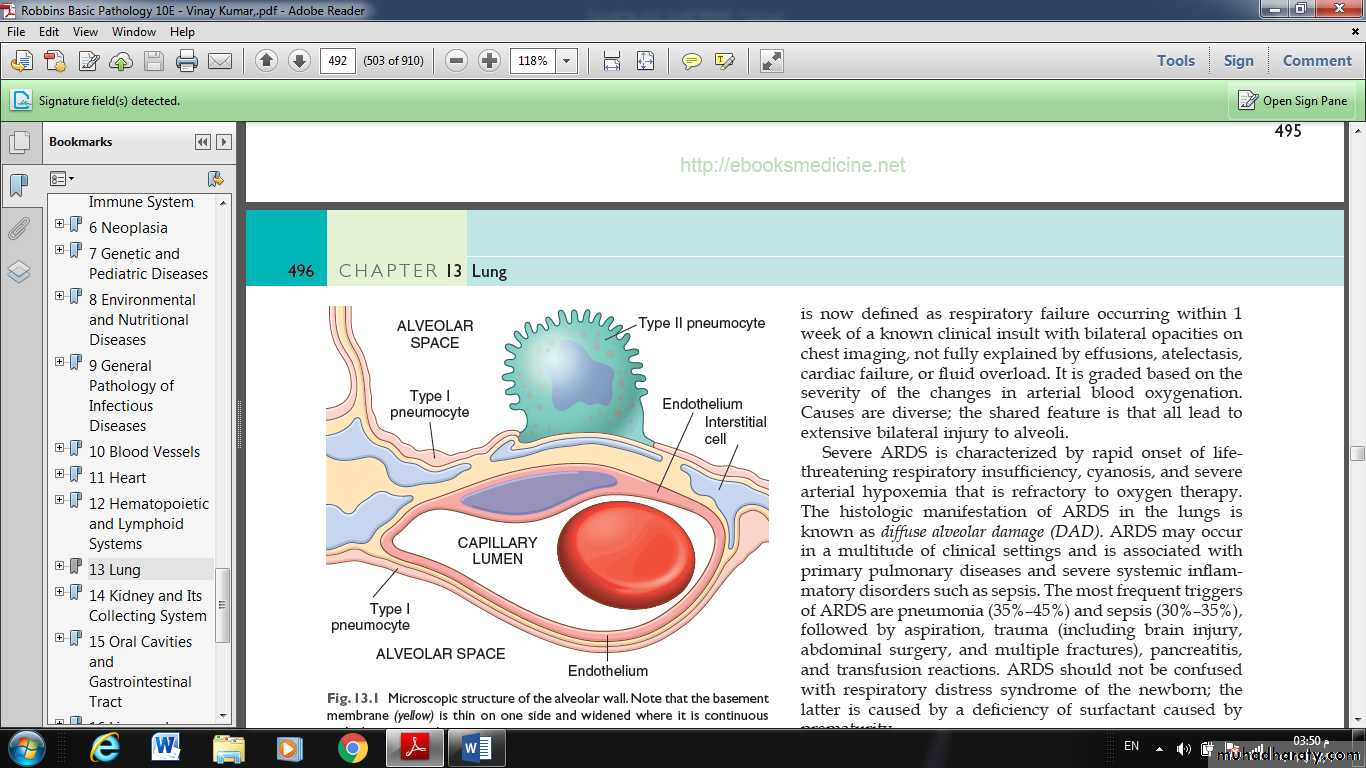Click the Open Sign Pane button
The width and height of the screenshot is (1366, 768).
[1293, 100]
